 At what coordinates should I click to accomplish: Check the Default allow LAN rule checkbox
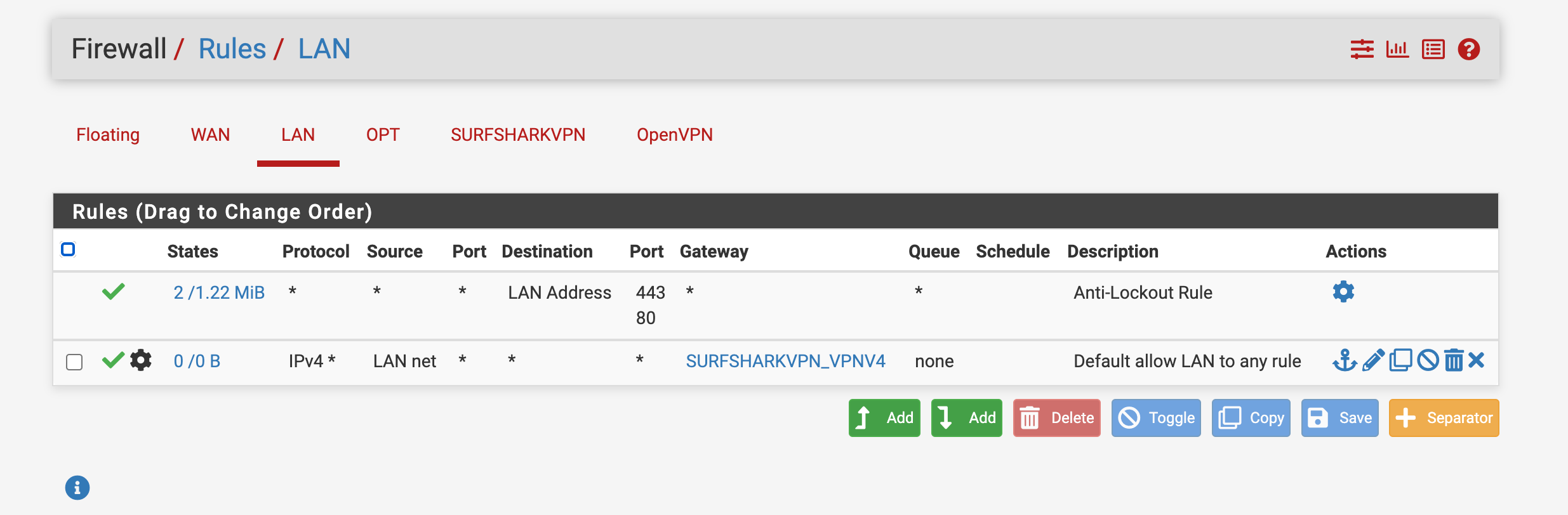pyautogui.click(x=74, y=362)
